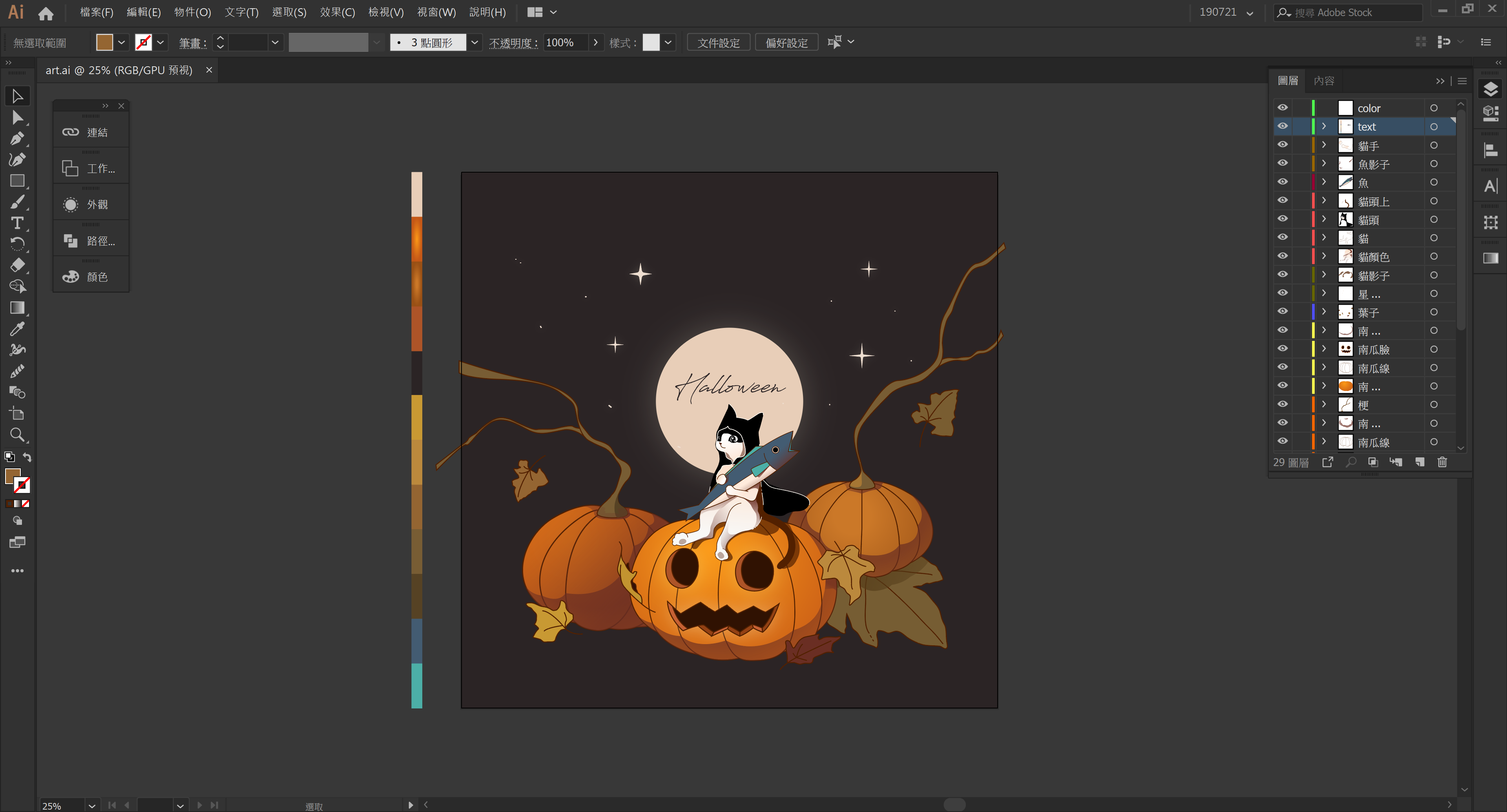Hide the 魚 layer
Viewport: 1507px width, 812px height.
[1283, 182]
